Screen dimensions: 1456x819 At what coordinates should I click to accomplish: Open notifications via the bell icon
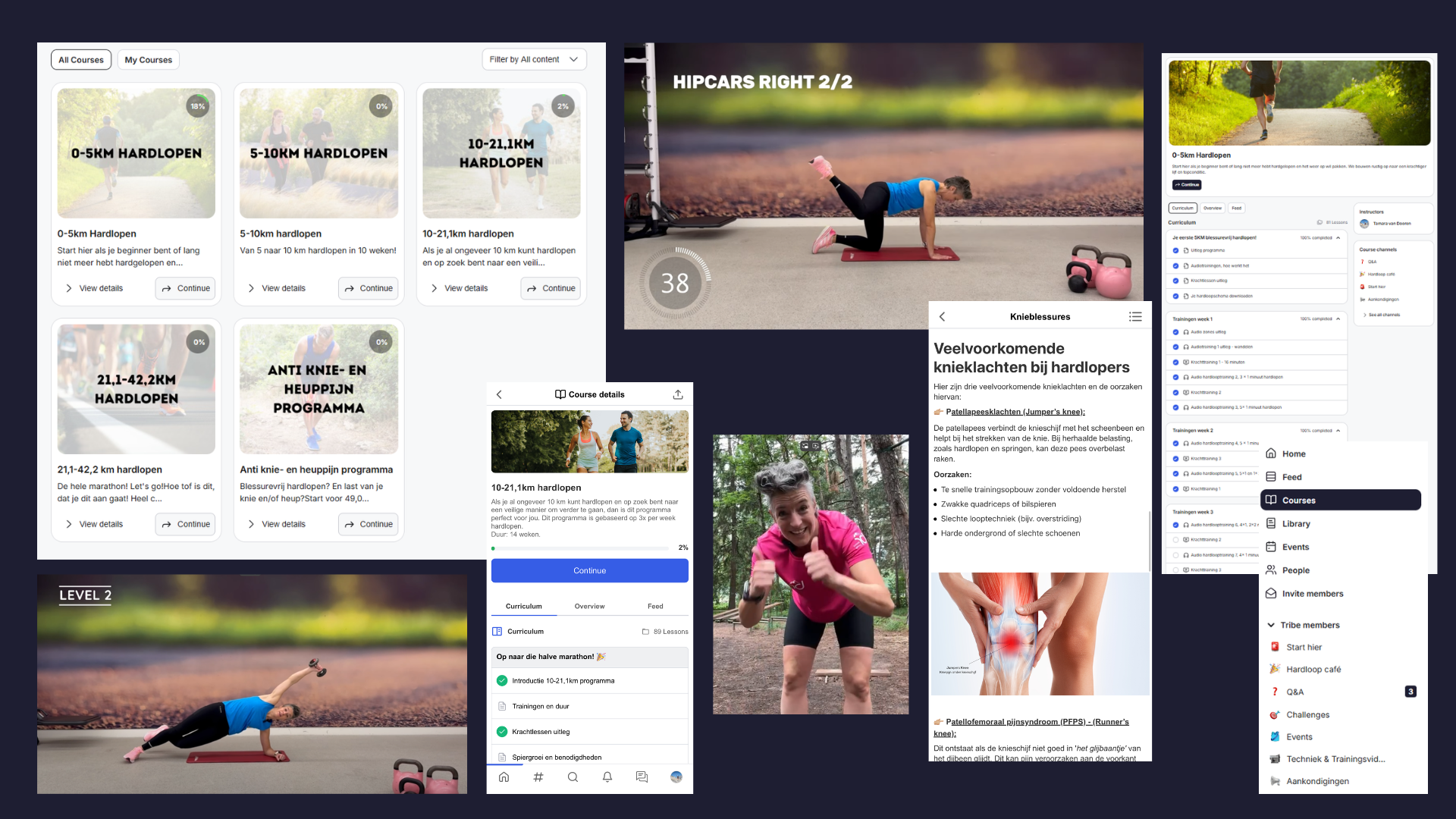click(607, 777)
